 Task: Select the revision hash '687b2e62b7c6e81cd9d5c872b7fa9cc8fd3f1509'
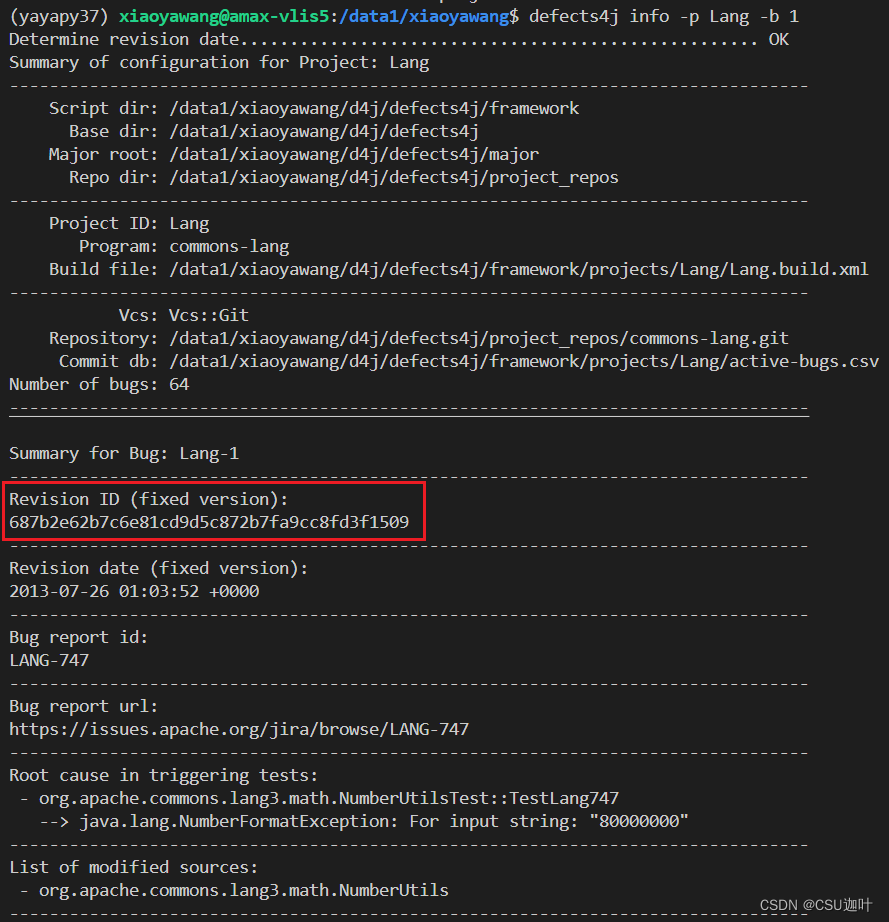pos(209,522)
